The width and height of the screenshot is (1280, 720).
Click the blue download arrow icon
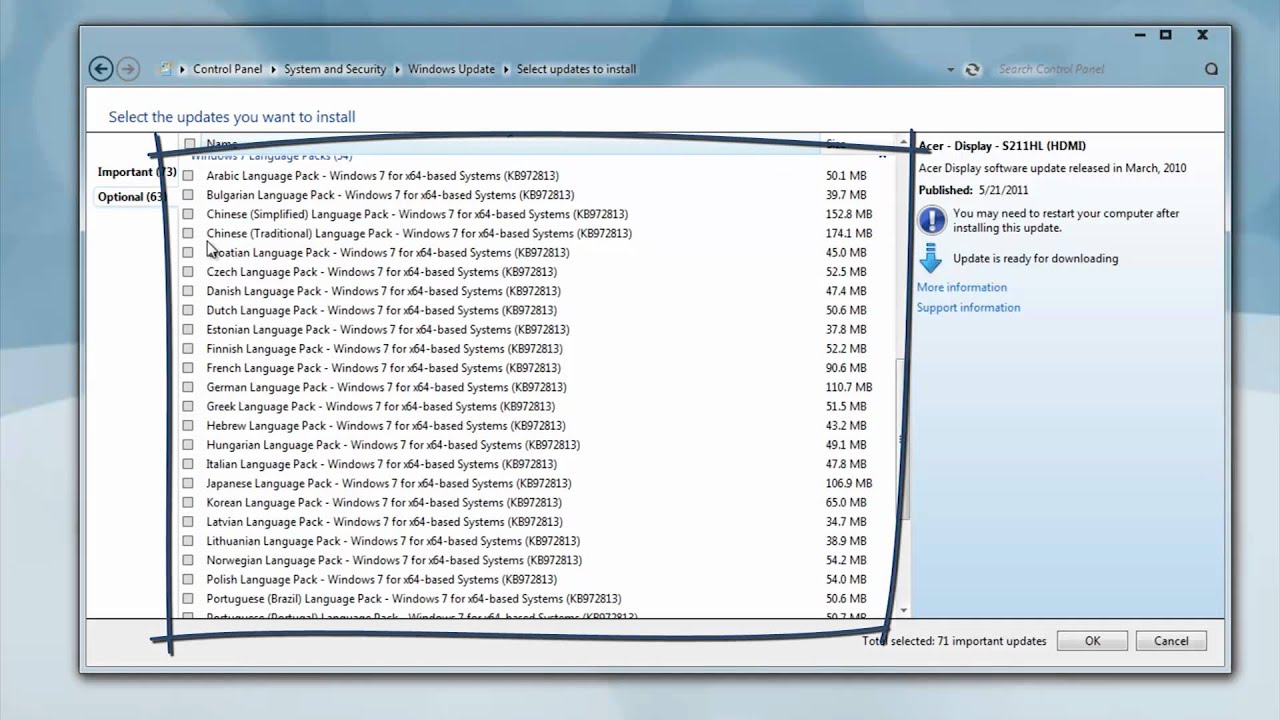[931, 258]
